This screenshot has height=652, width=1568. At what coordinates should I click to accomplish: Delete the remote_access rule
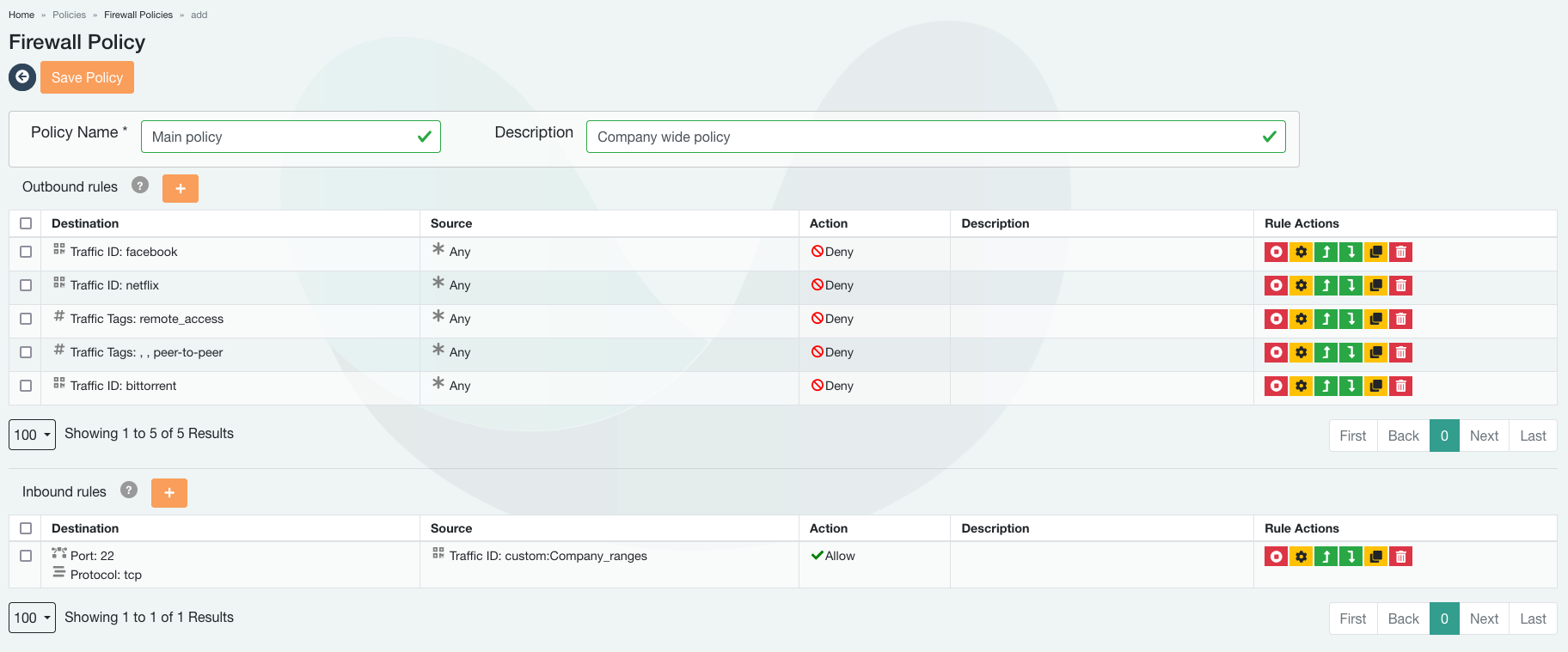click(x=1401, y=319)
